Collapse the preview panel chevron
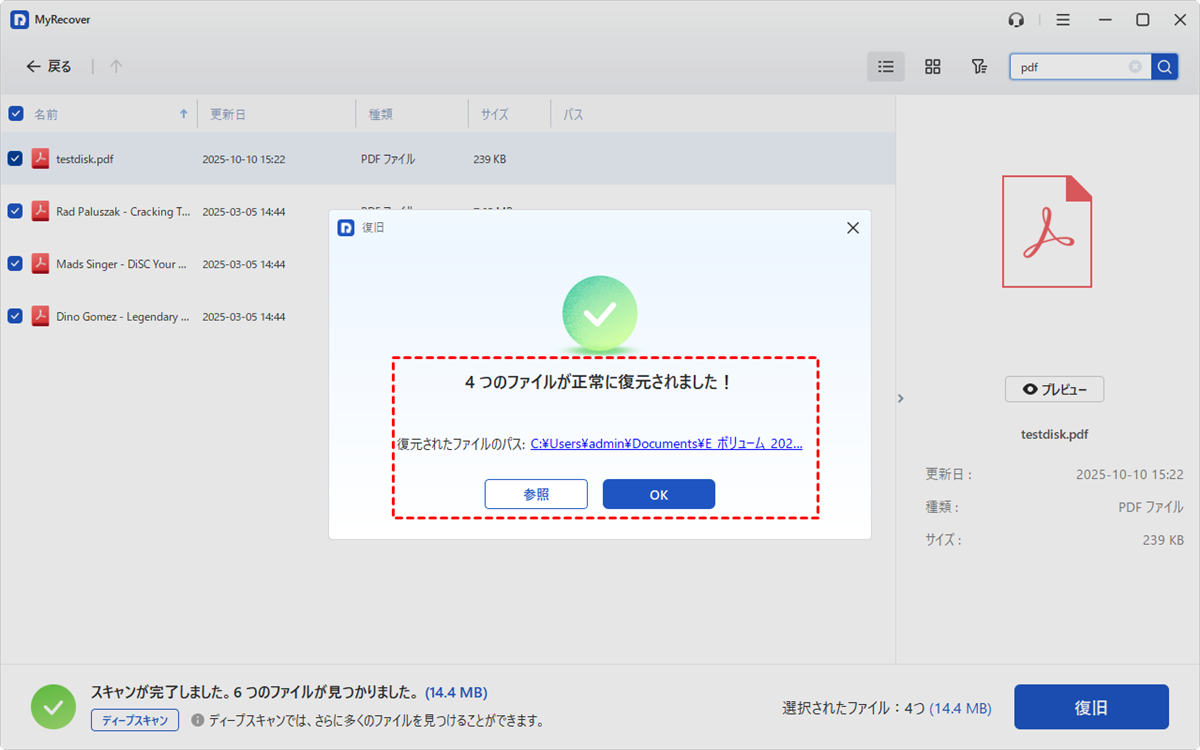 point(900,398)
